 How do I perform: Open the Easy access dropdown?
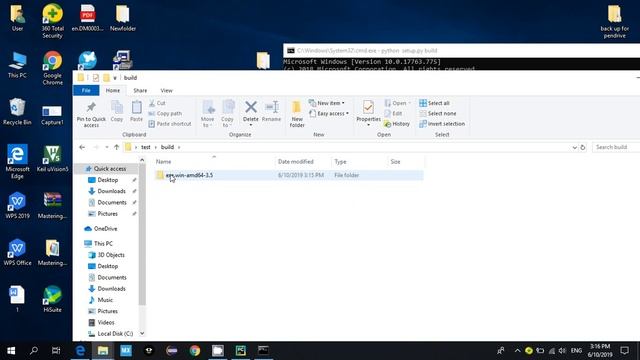point(329,113)
